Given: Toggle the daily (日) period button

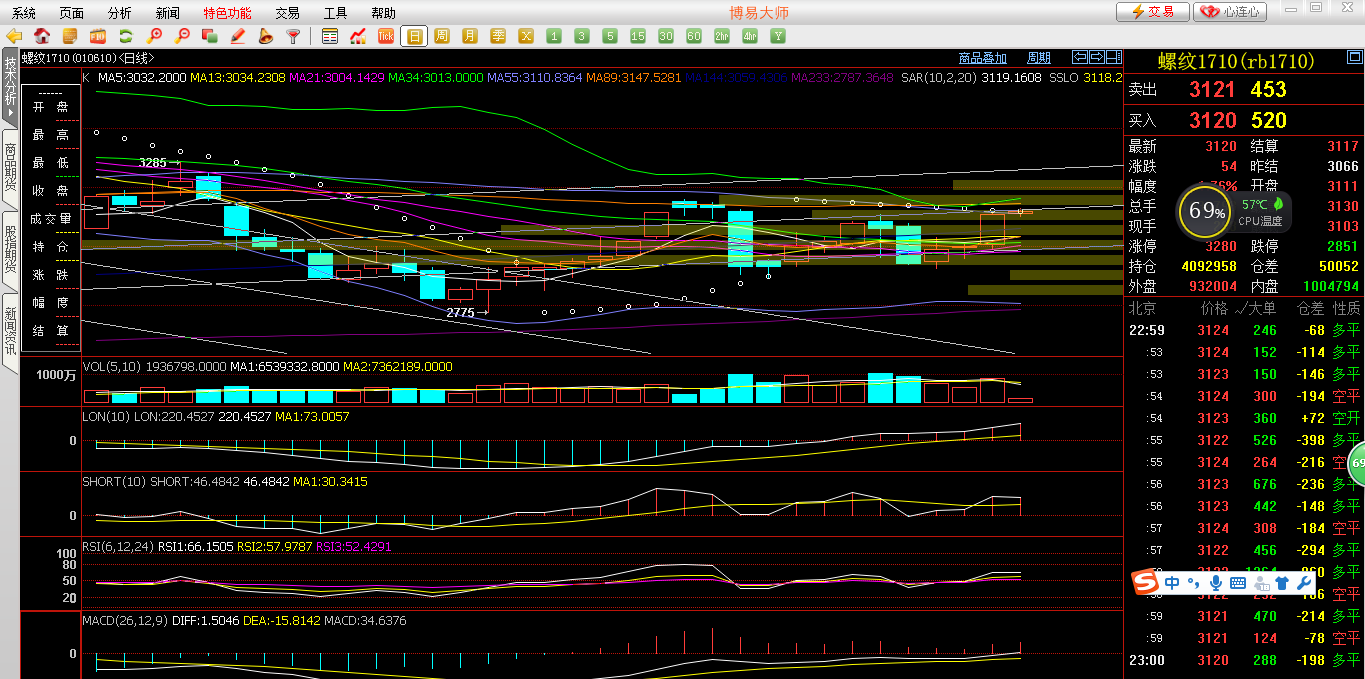Looking at the screenshot, I should (414, 36).
